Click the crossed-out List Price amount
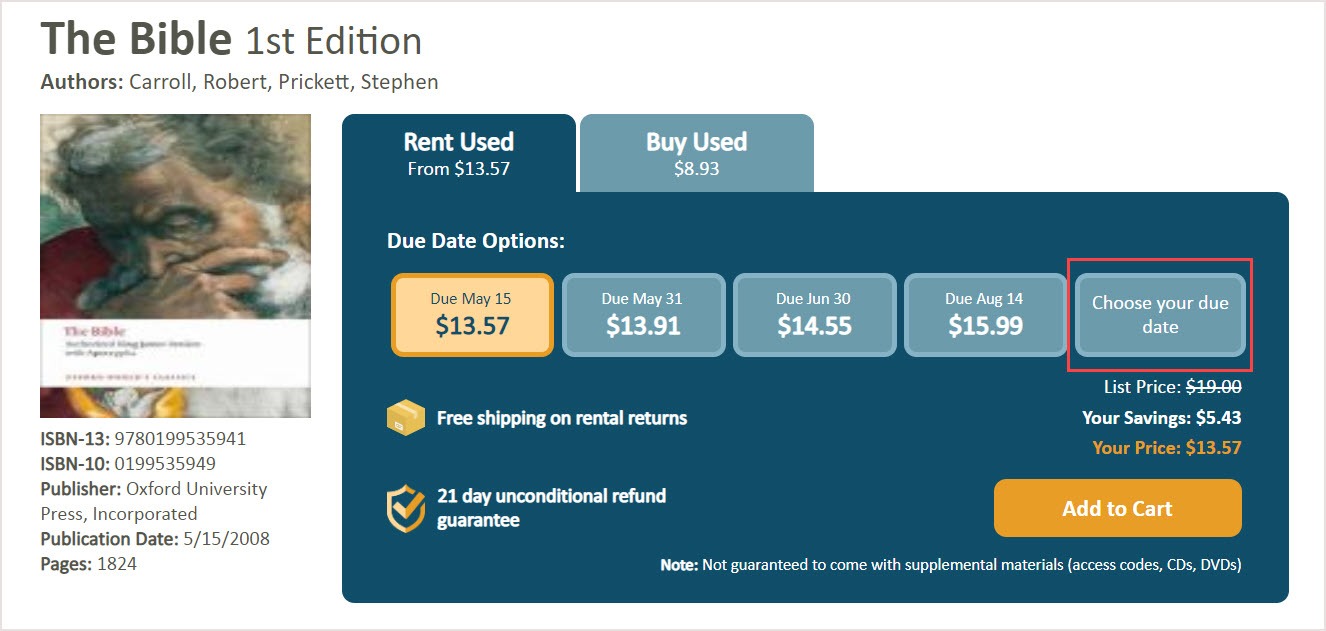This screenshot has height=631, width=1326. (1213, 387)
